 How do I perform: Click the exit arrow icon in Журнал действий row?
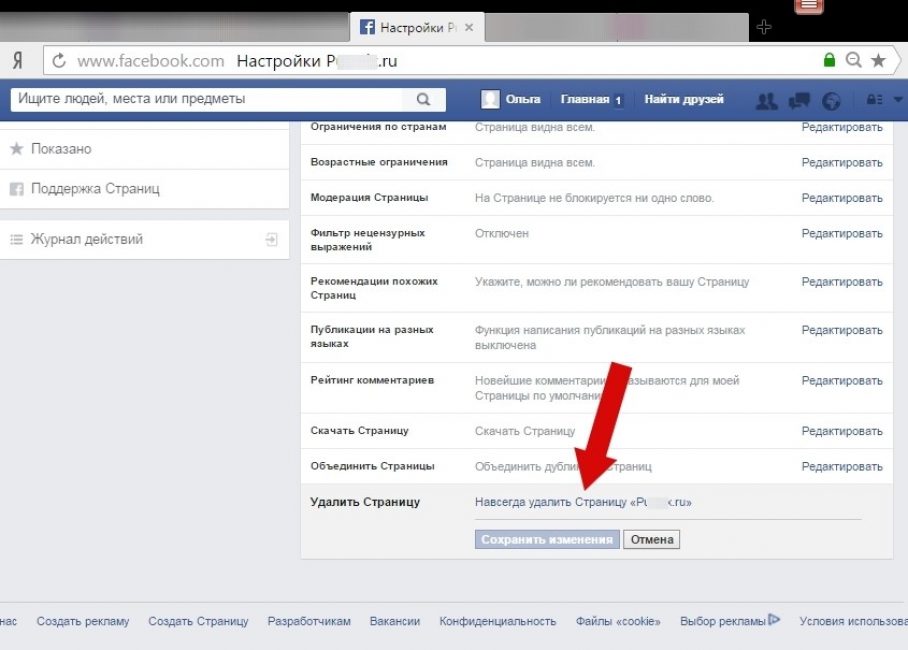pyautogui.click(x=271, y=239)
